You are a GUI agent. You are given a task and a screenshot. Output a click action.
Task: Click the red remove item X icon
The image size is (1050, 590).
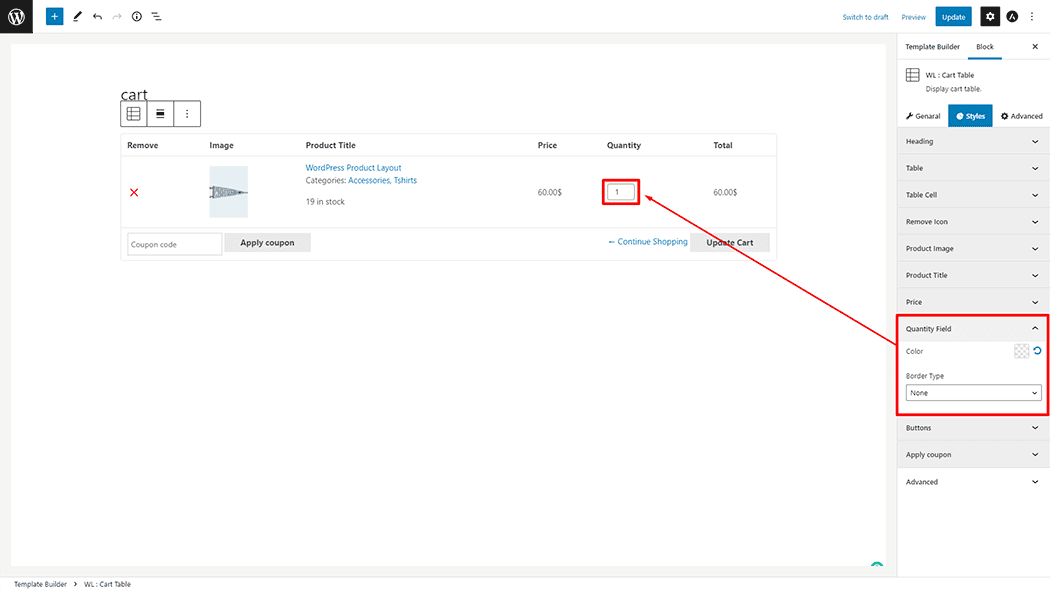tap(134, 192)
